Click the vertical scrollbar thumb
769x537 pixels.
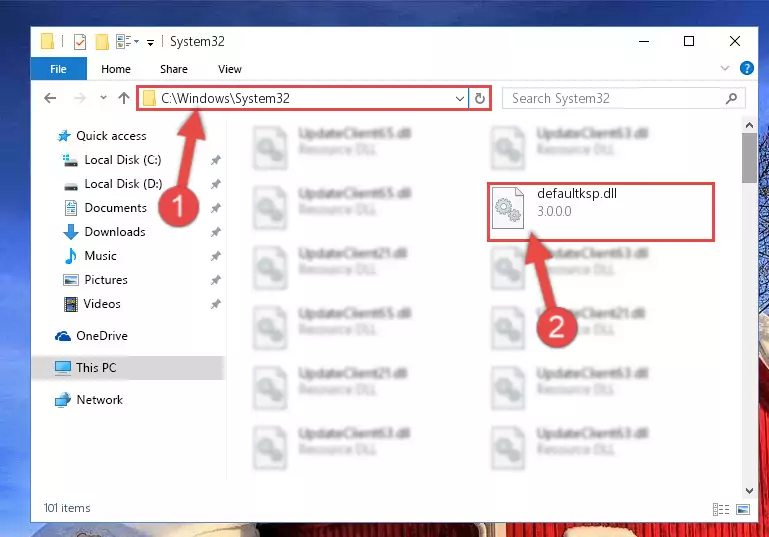749,158
